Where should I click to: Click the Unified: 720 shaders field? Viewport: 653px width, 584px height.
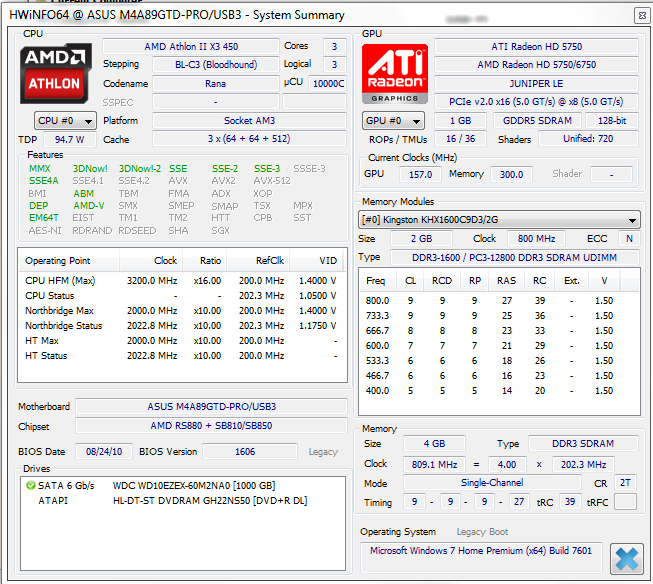(588, 139)
